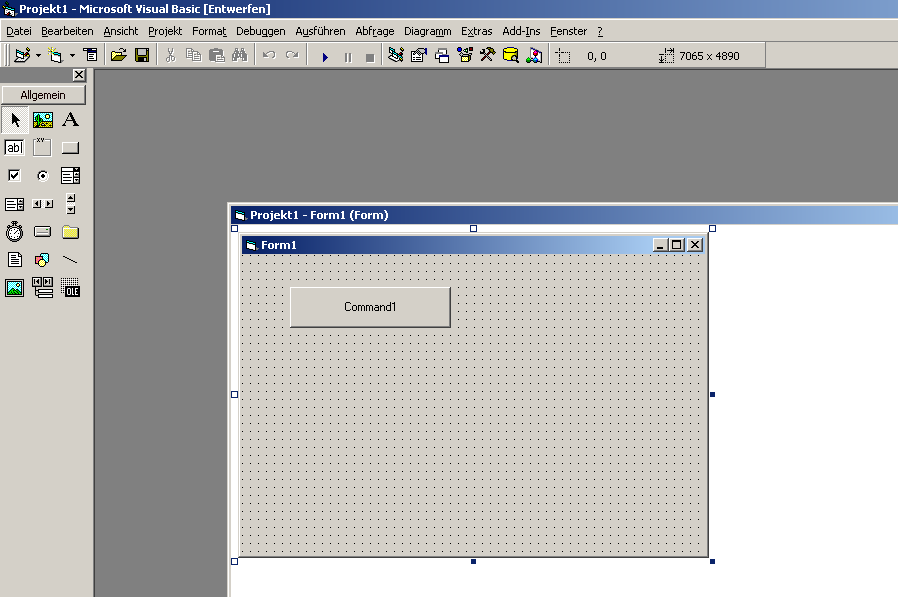This screenshot has height=597, width=898.
Task: Click the Undo arrow icon
Action: click(269, 56)
